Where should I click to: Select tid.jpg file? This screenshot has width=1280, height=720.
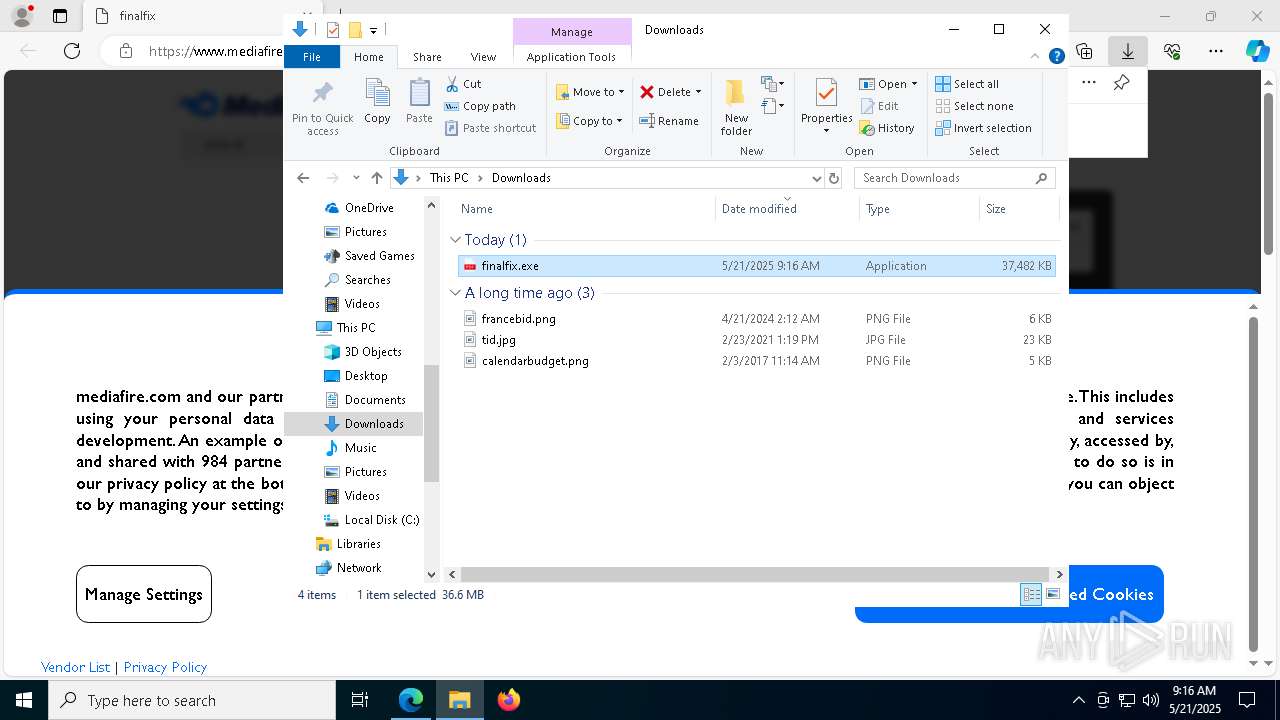[756, 340]
